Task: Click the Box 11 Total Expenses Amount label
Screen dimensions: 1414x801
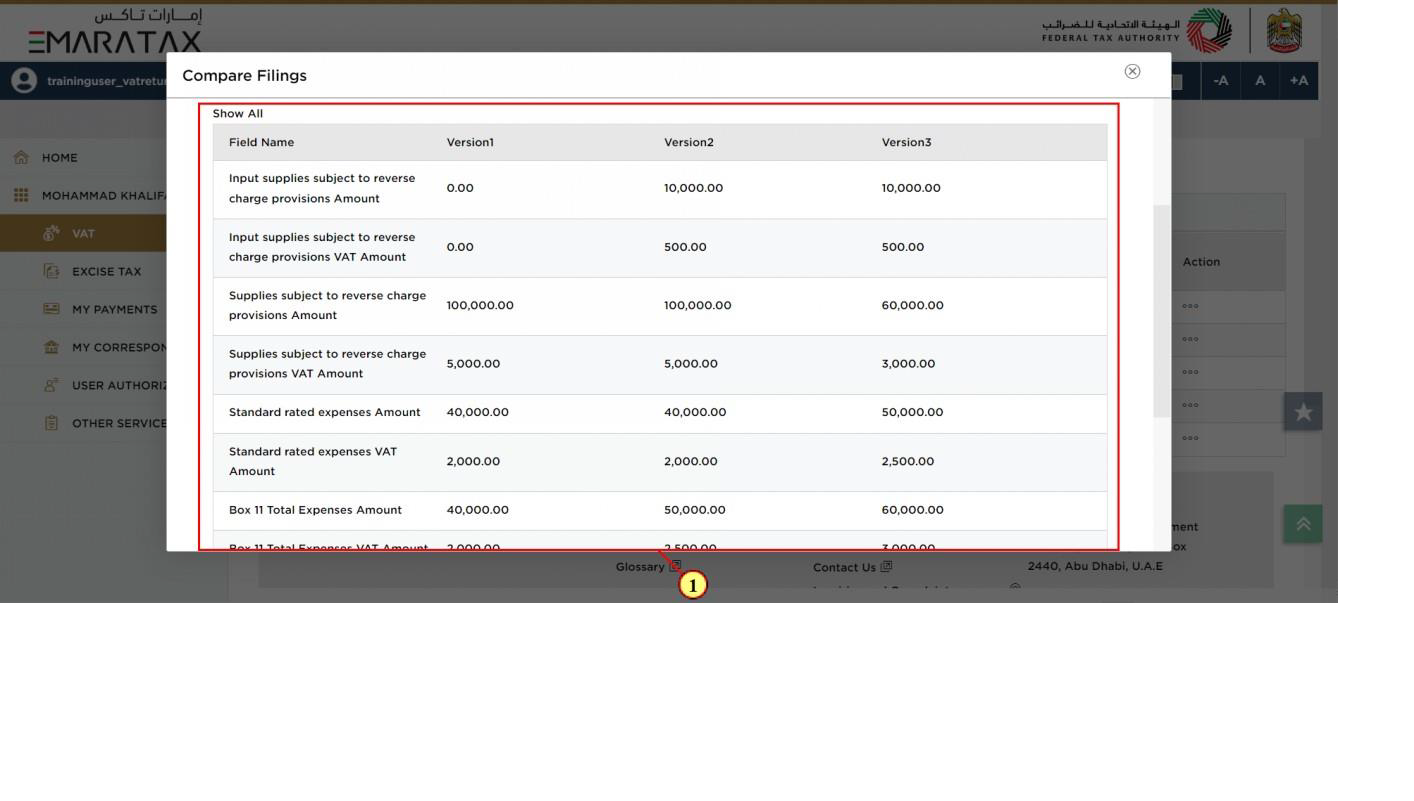Action: 315,510
